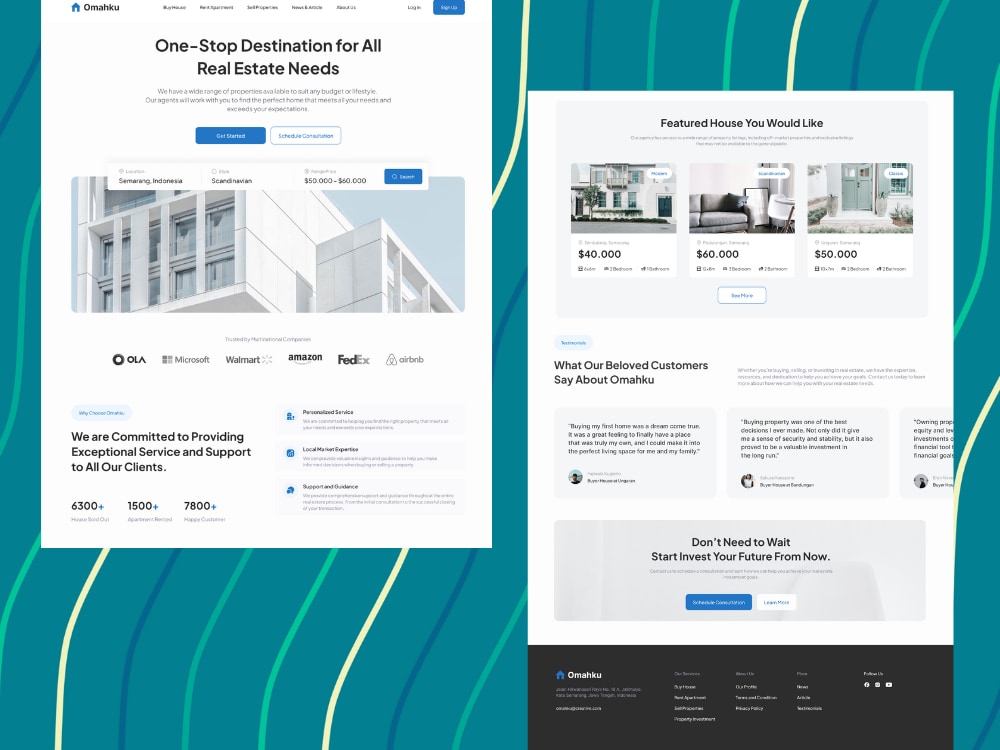Click the avatar on first testimonial card
The image size is (1000, 750).
point(575,477)
